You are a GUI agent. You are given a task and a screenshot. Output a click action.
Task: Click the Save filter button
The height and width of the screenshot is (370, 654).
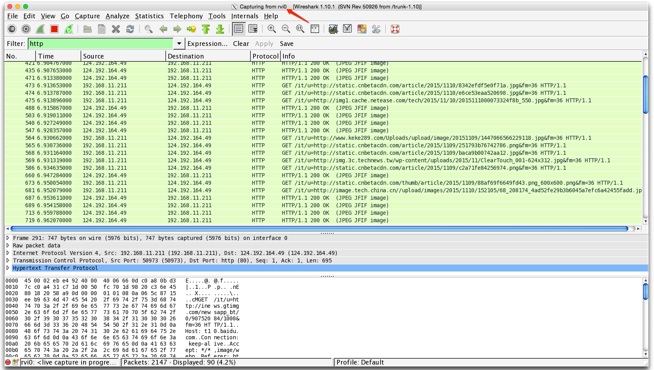point(286,43)
